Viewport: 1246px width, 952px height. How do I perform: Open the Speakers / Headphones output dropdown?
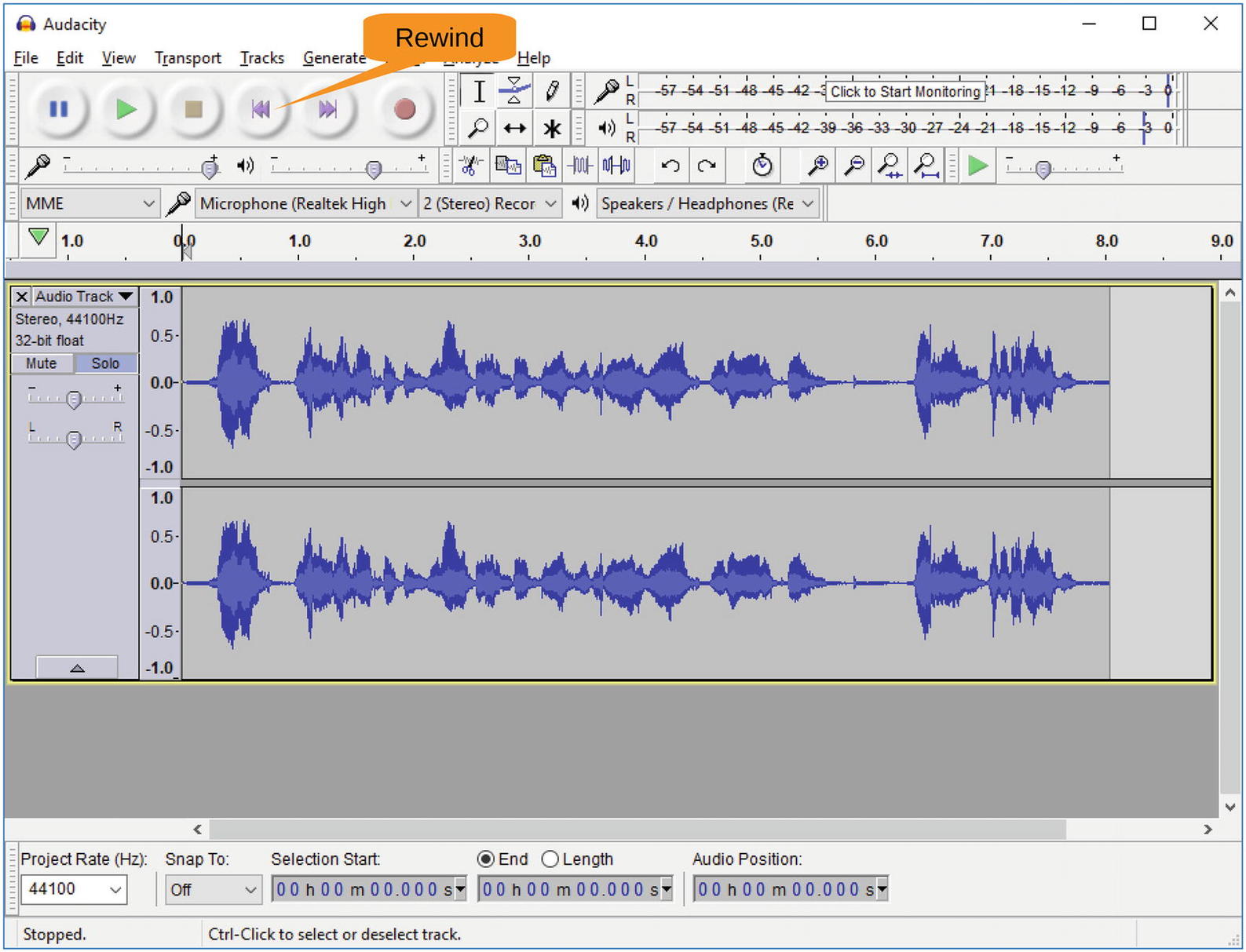click(708, 204)
